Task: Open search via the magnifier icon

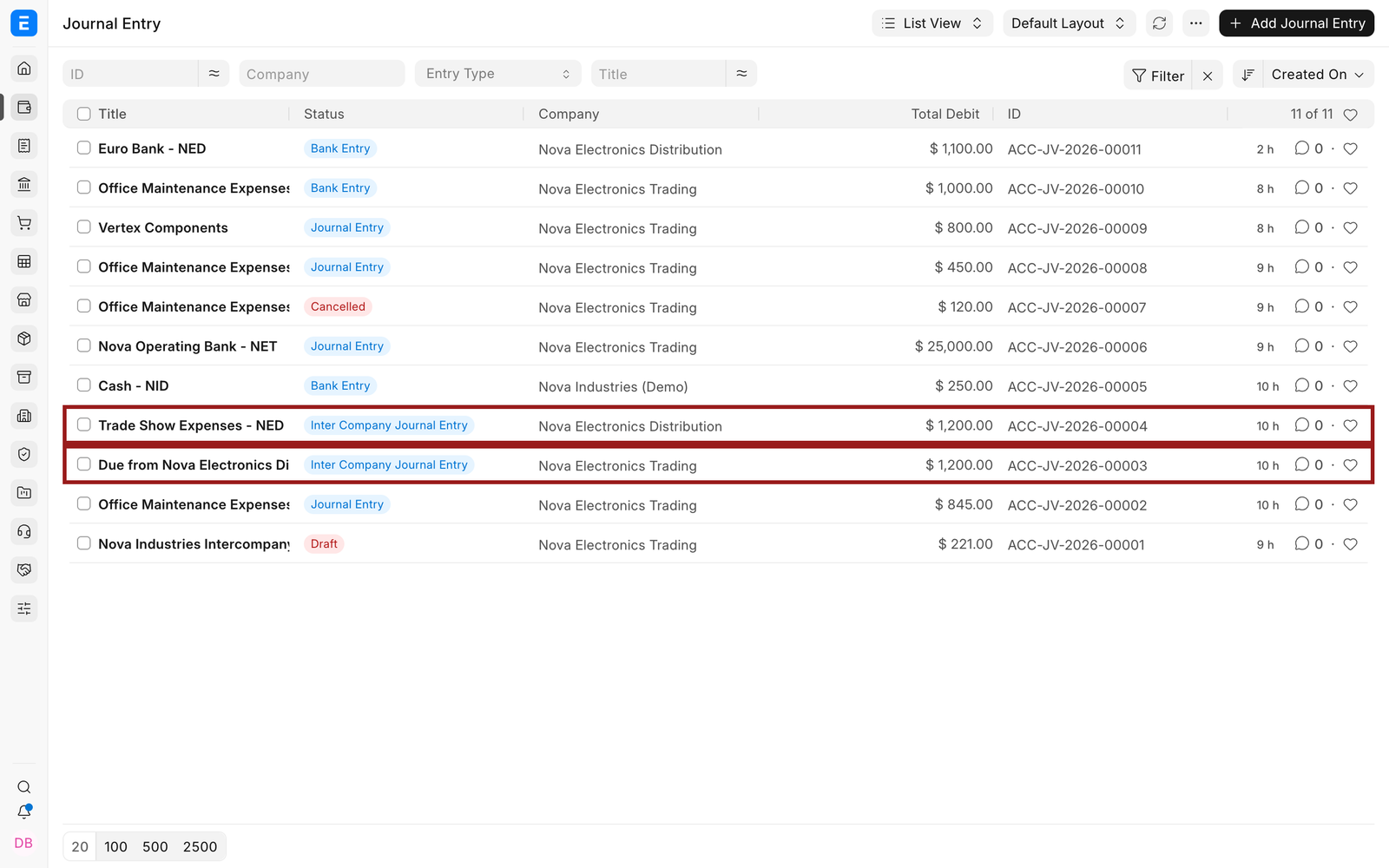Action: (x=24, y=787)
